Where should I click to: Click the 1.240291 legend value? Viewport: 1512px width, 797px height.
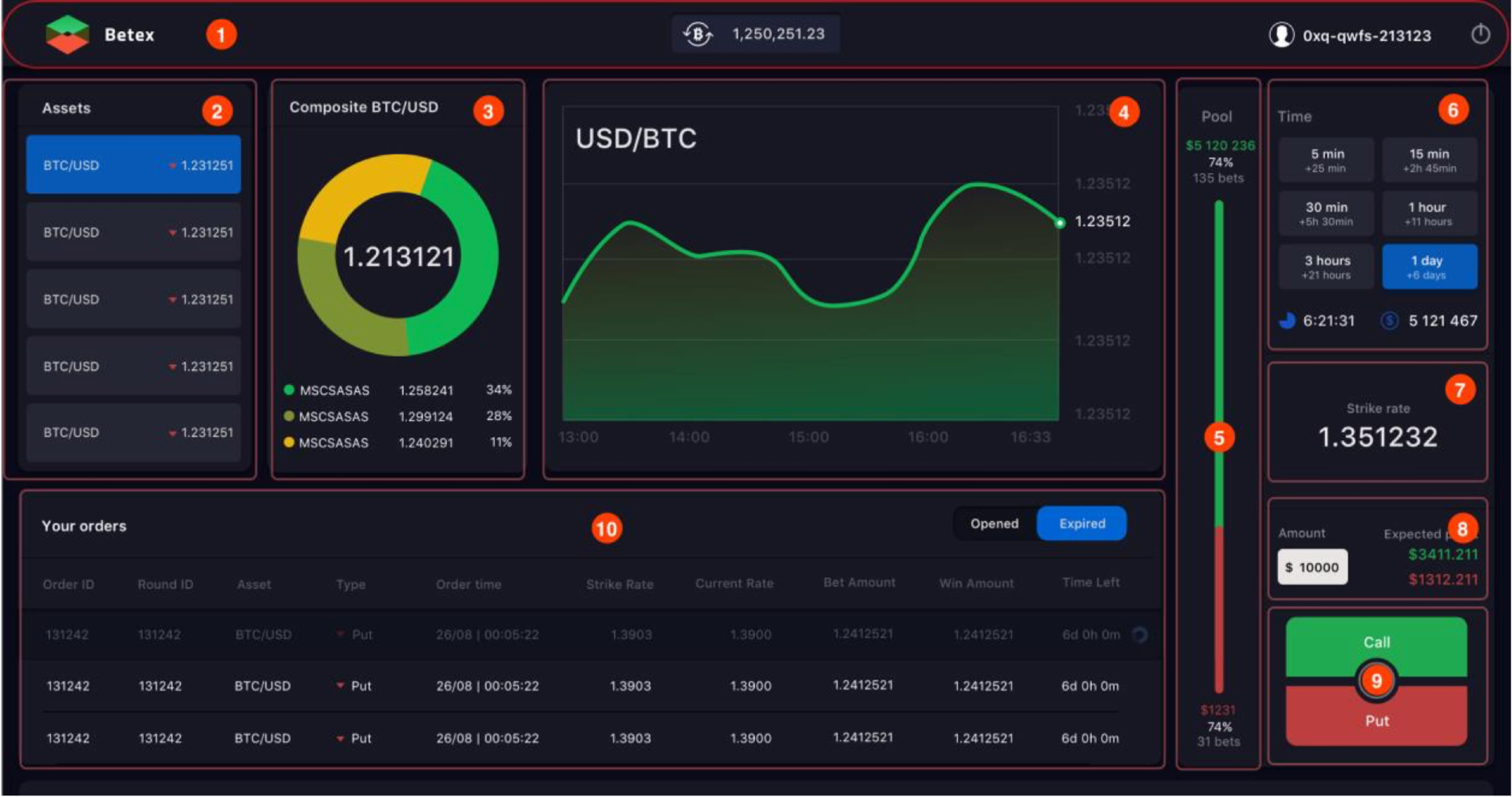[x=425, y=442]
